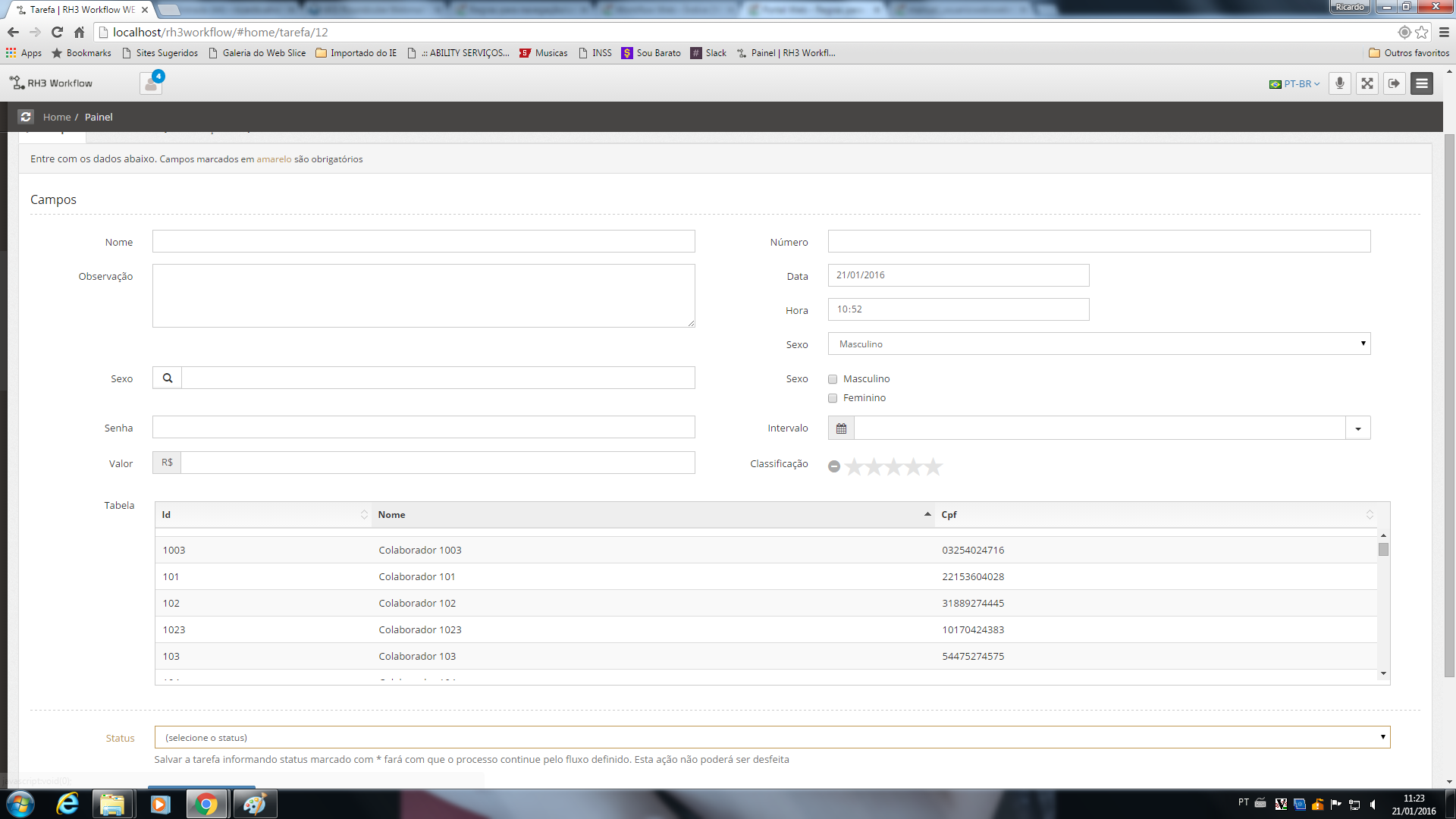This screenshot has width=1456, height=819.
Task: Click the user notifications icon with badge
Action: [151, 83]
